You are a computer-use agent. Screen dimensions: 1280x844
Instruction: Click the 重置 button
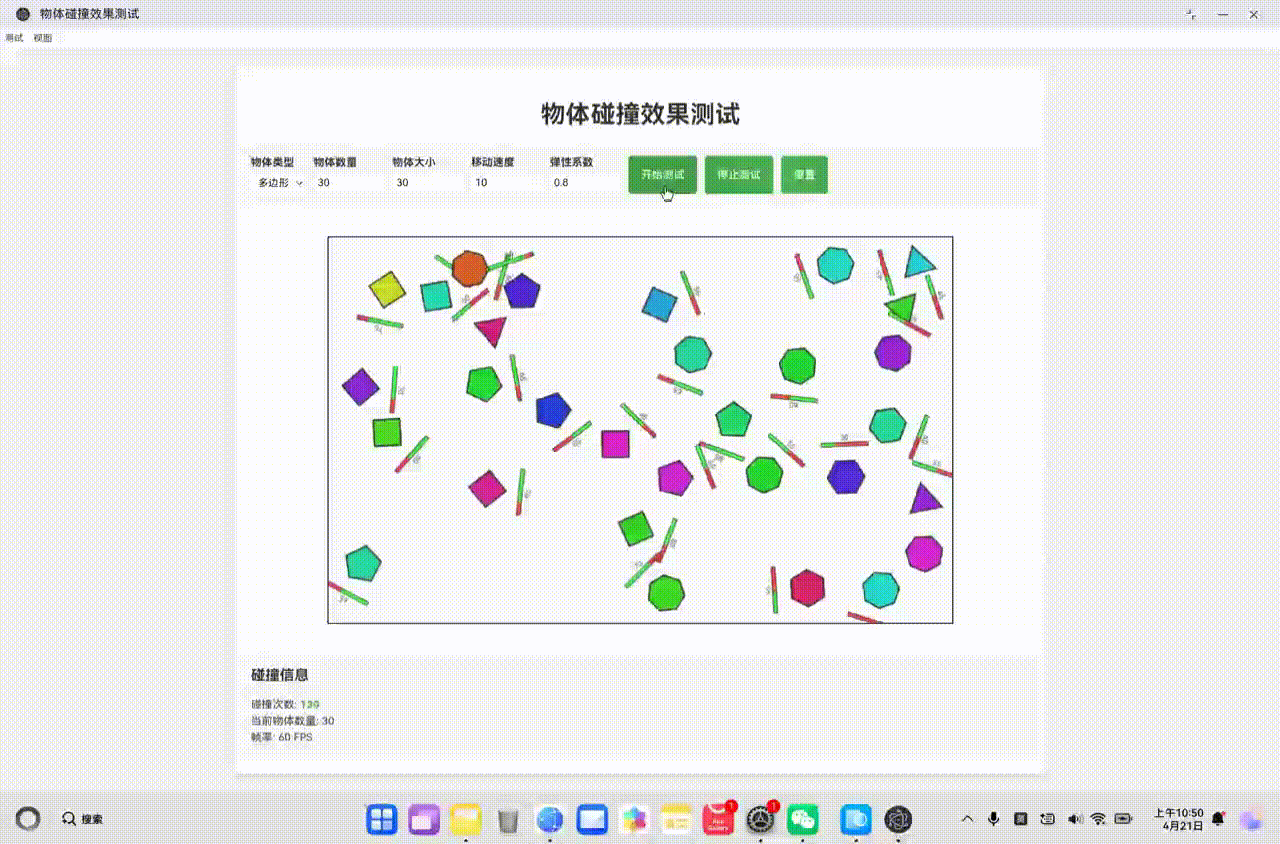[804, 174]
